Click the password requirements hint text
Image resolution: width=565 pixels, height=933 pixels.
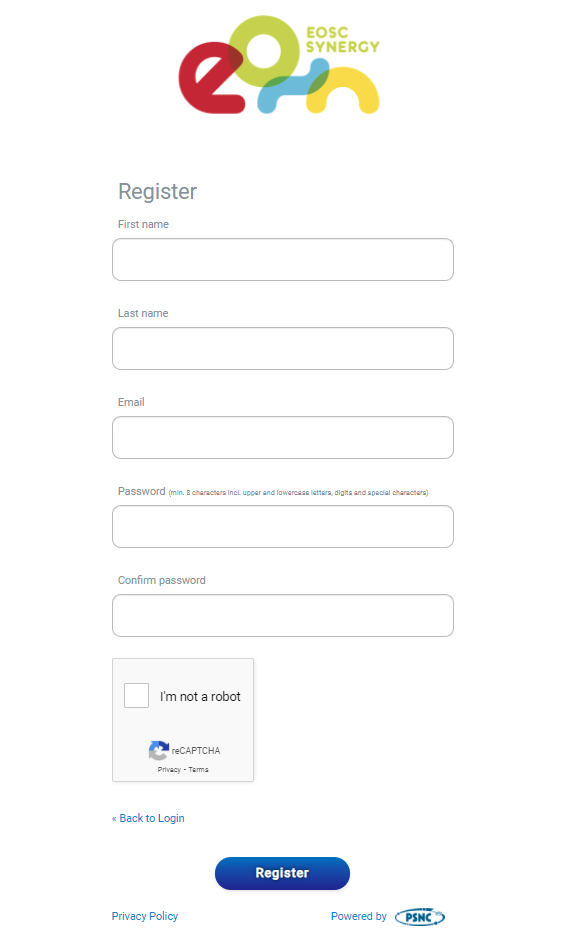[x=299, y=493]
